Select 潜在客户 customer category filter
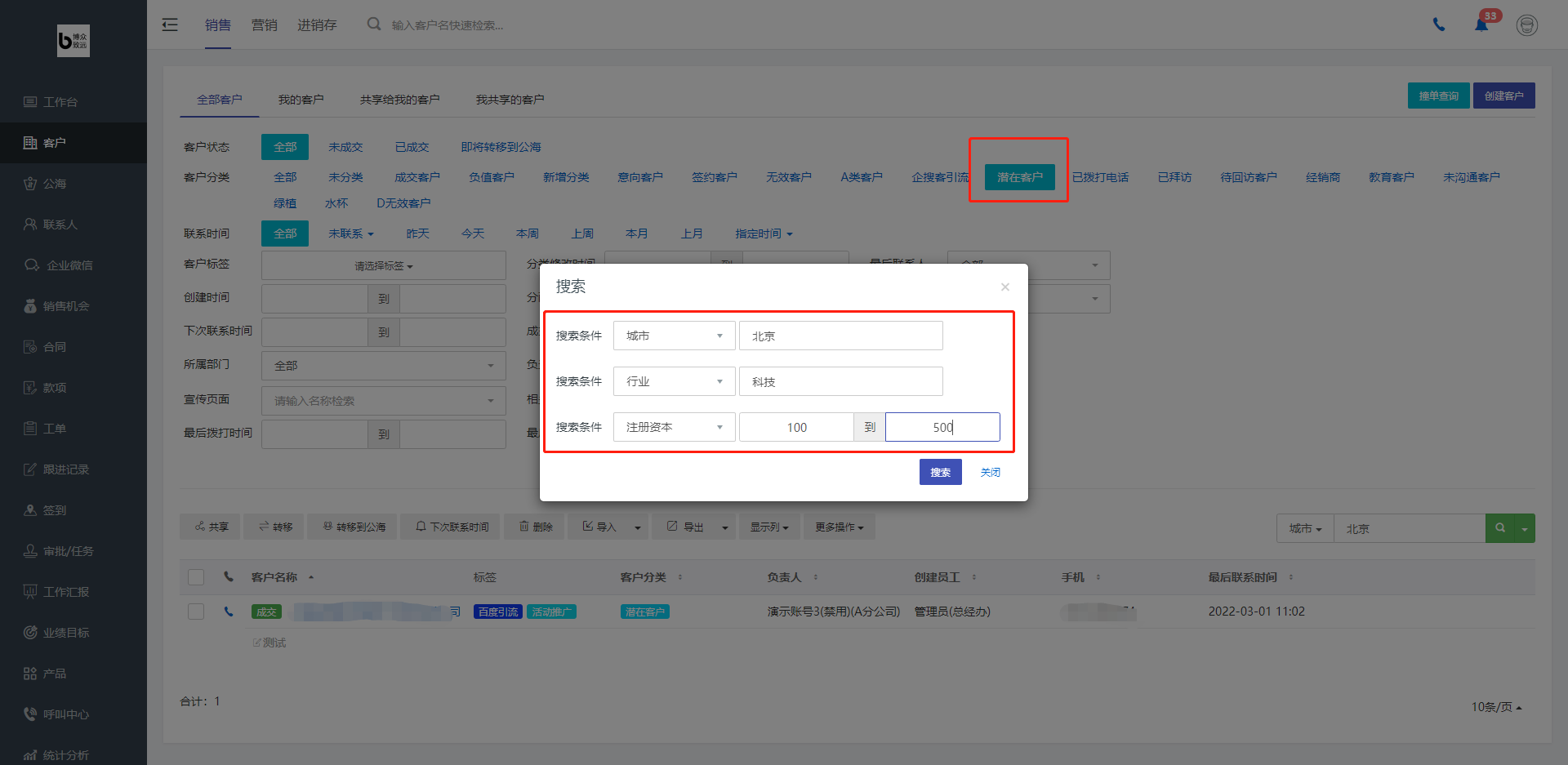The image size is (1568, 765). 1020,177
